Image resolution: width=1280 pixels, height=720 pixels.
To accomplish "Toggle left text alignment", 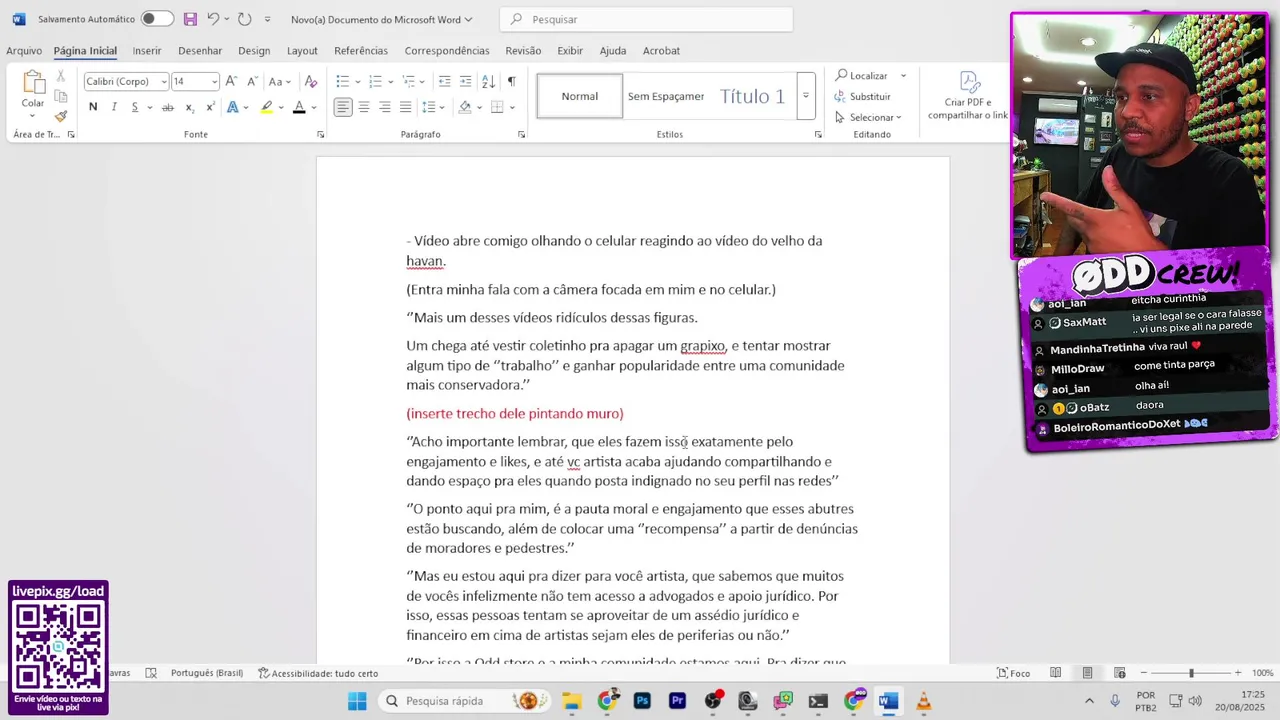I will (343, 107).
